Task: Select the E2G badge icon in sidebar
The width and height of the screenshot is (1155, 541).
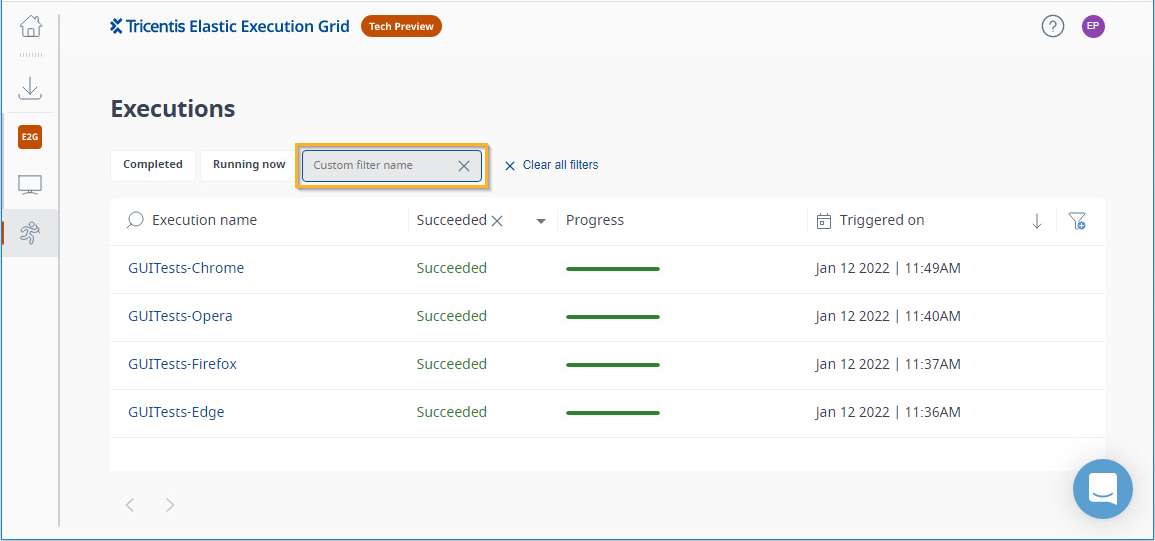Action: pyautogui.click(x=30, y=137)
